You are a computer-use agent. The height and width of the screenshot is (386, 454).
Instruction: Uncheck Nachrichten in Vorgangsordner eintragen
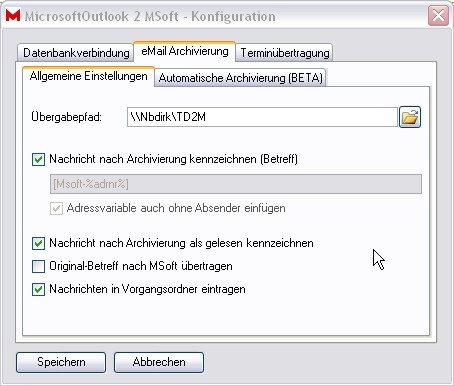[x=38, y=289]
